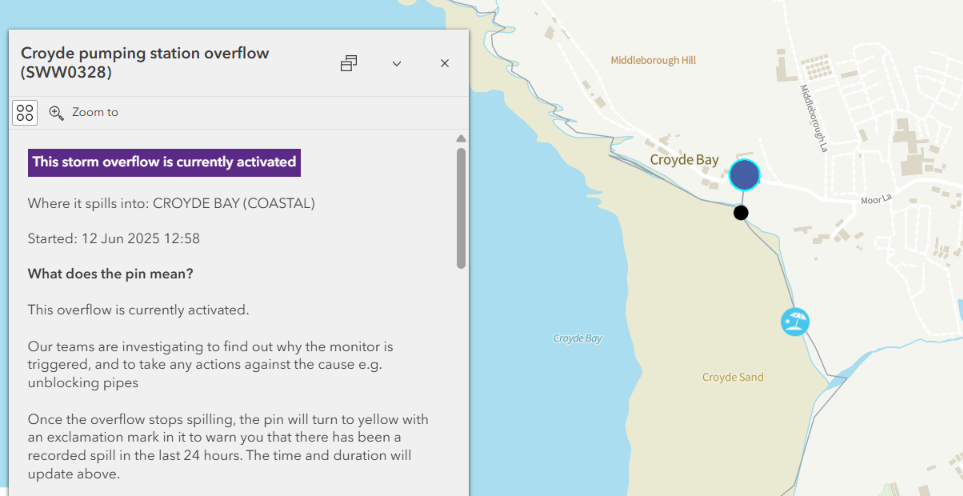This screenshot has width=963, height=496.
Task: Click the black outfall point marker
Action: pyautogui.click(x=741, y=213)
